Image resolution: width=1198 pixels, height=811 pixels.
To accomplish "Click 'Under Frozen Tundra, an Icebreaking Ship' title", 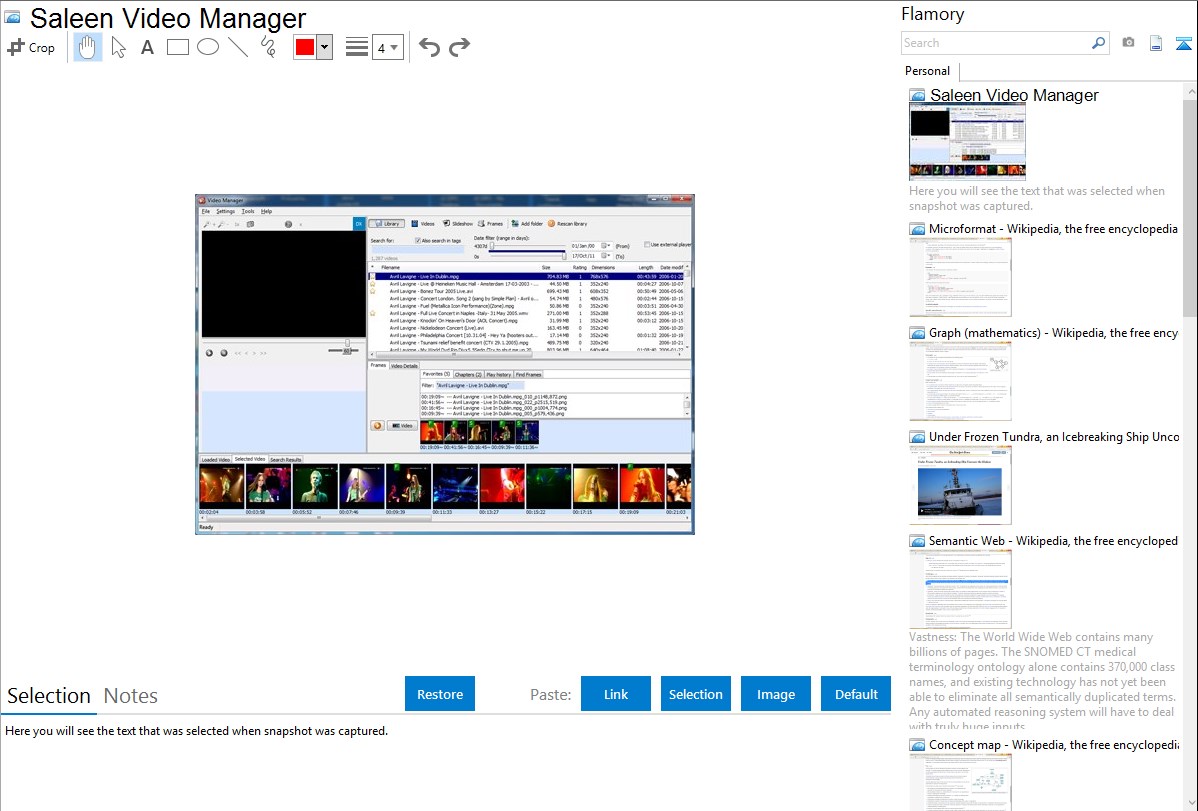I will point(1054,436).
